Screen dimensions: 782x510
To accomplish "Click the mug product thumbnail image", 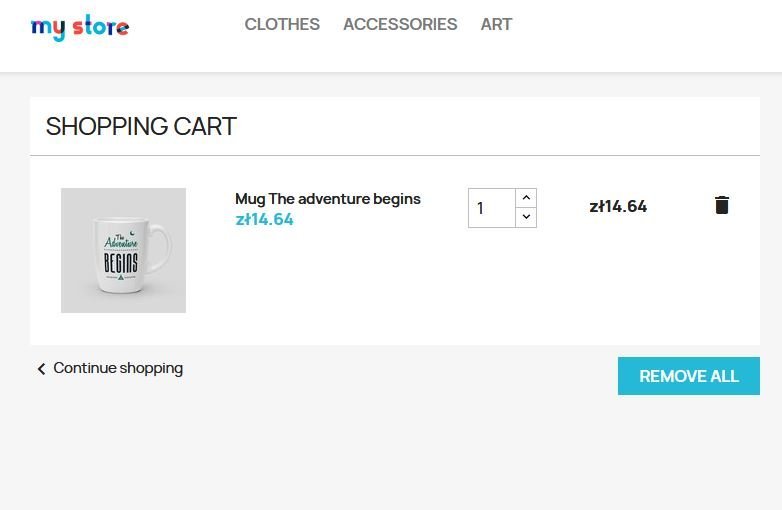I will tap(123, 250).
